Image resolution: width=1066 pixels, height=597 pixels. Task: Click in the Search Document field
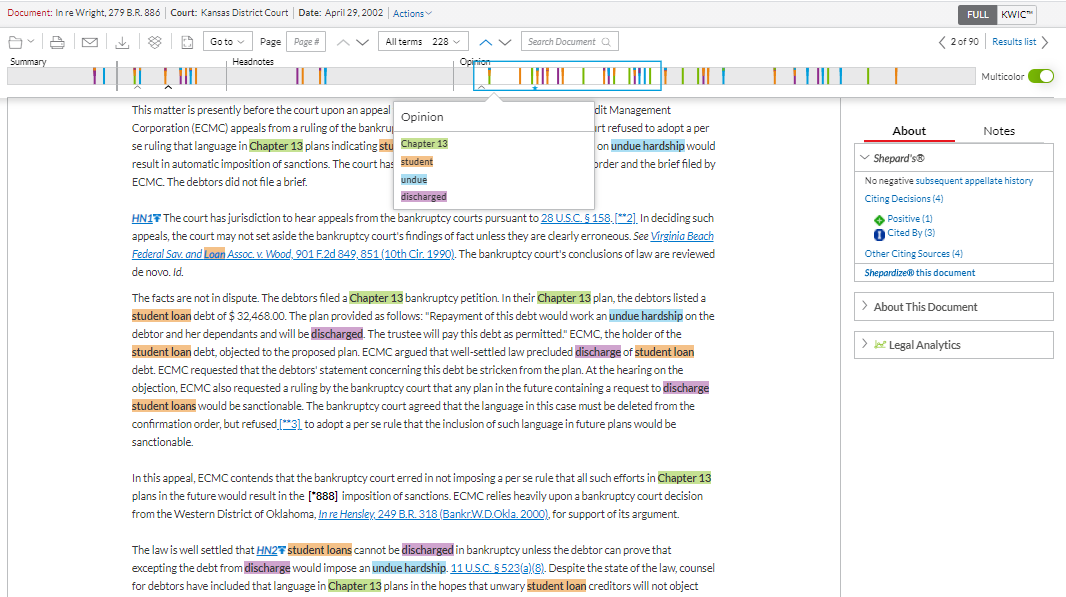click(x=562, y=42)
